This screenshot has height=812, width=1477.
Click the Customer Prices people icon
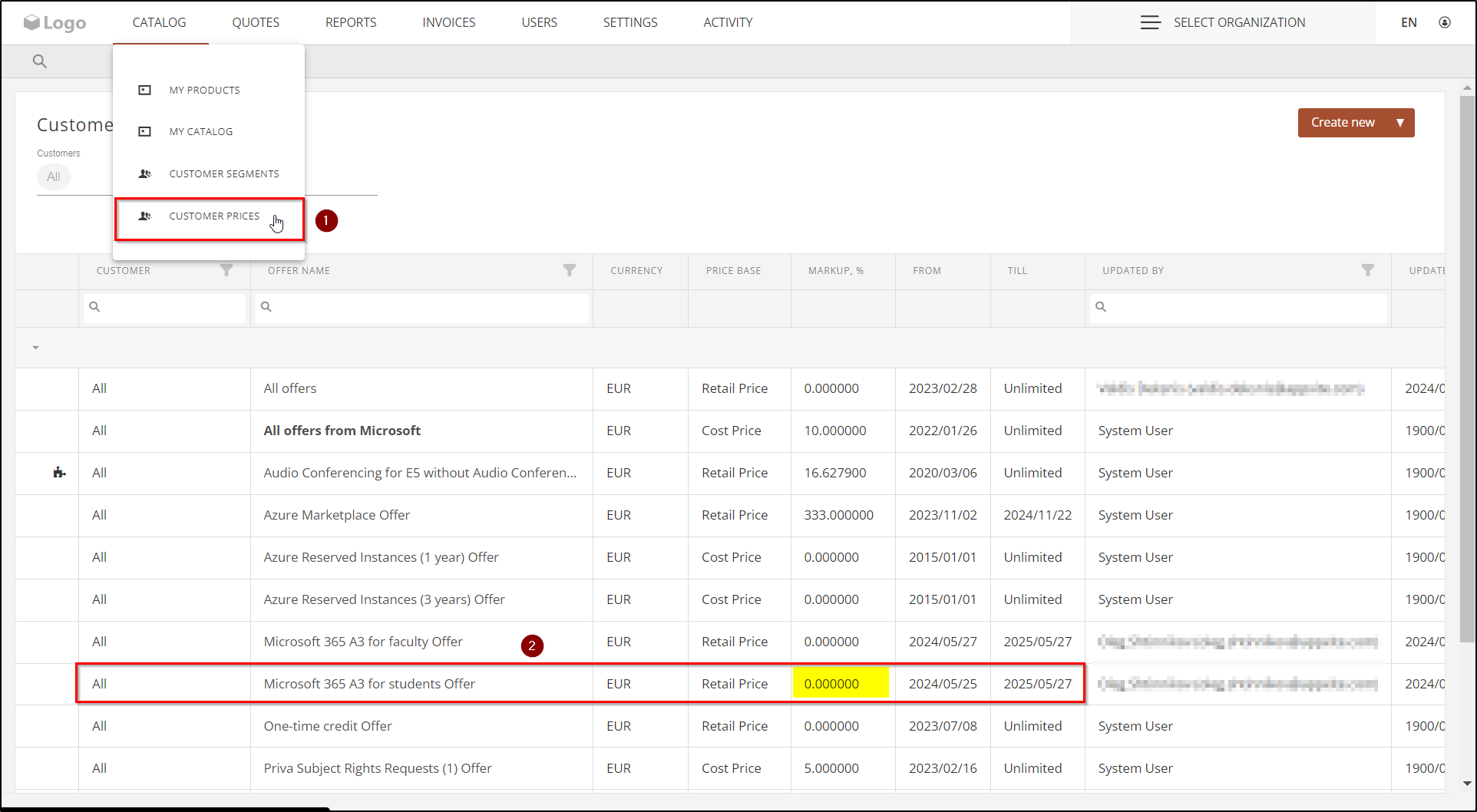tap(144, 216)
